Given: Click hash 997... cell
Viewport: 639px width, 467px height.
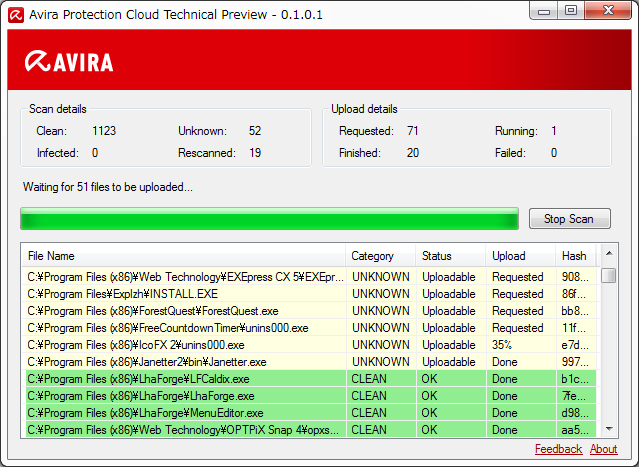Looking at the screenshot, I should 575,362.
